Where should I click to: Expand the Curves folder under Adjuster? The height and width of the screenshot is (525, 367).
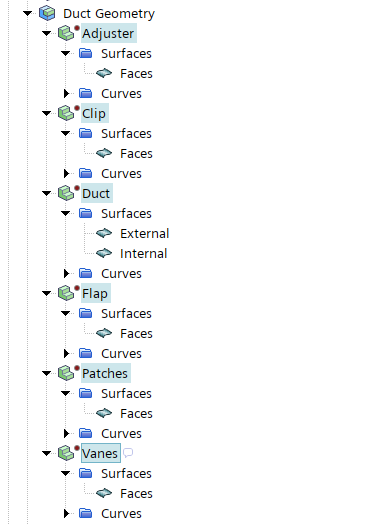(66, 93)
